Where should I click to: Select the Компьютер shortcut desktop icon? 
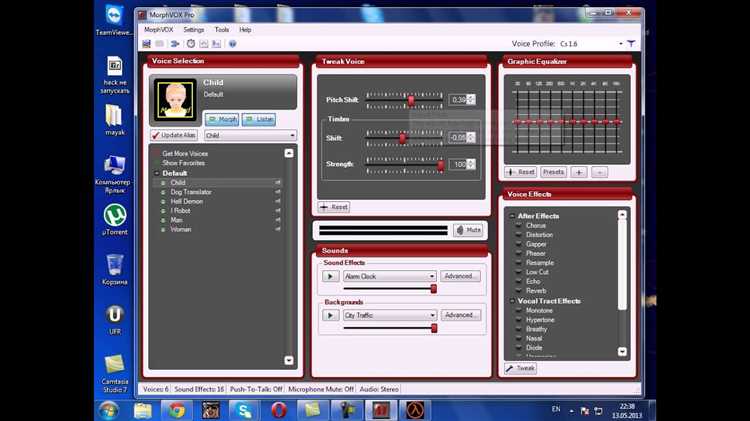click(x=113, y=174)
